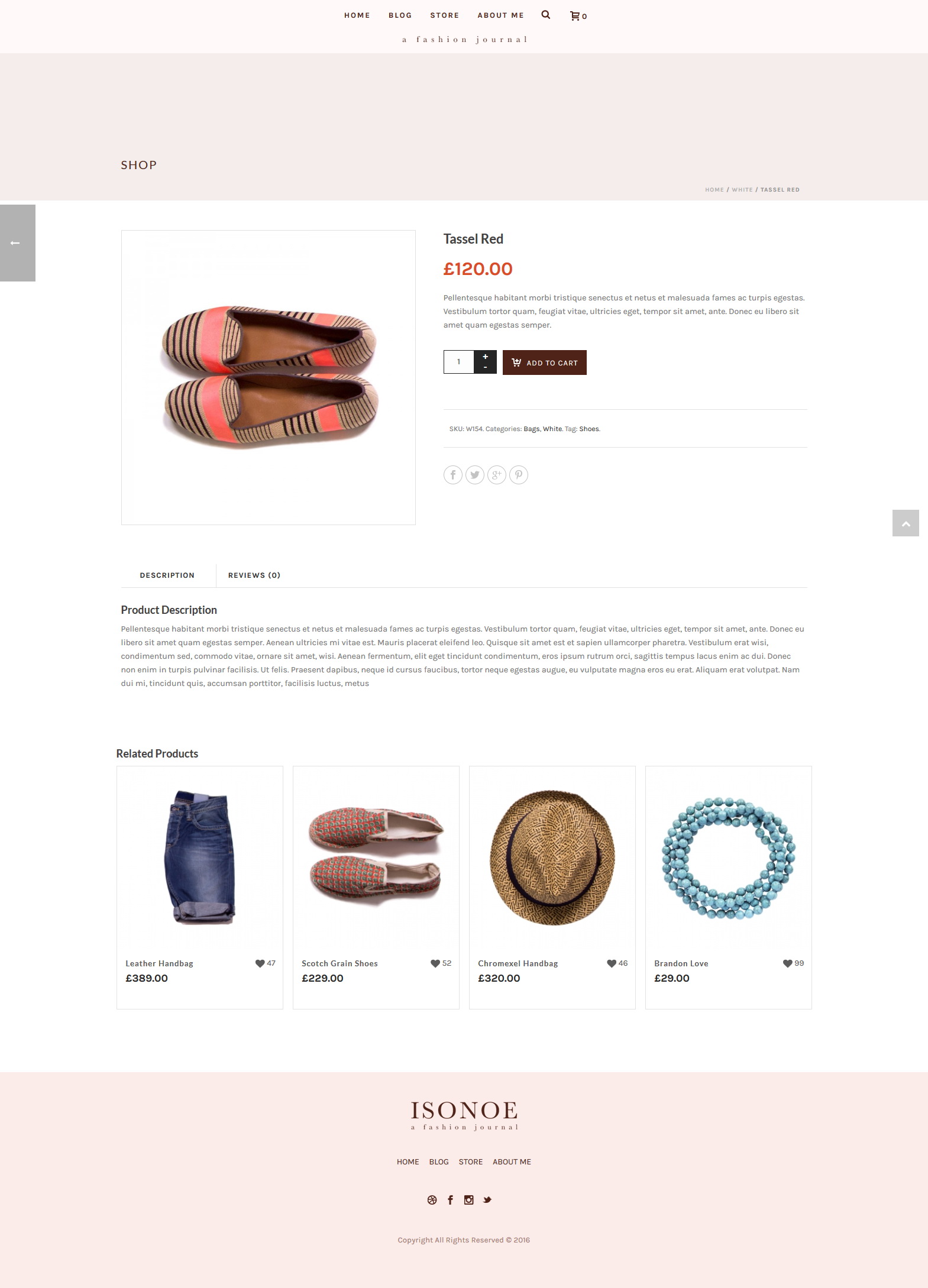The height and width of the screenshot is (1288, 928).
Task: Add Tassel Red to cart
Action: pyautogui.click(x=545, y=363)
